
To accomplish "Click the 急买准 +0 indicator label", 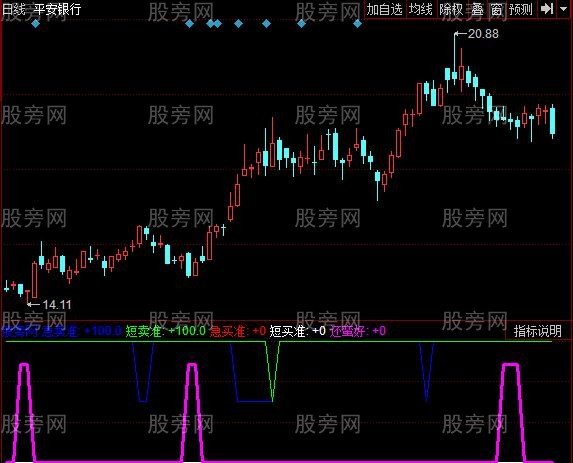I will coord(238,331).
